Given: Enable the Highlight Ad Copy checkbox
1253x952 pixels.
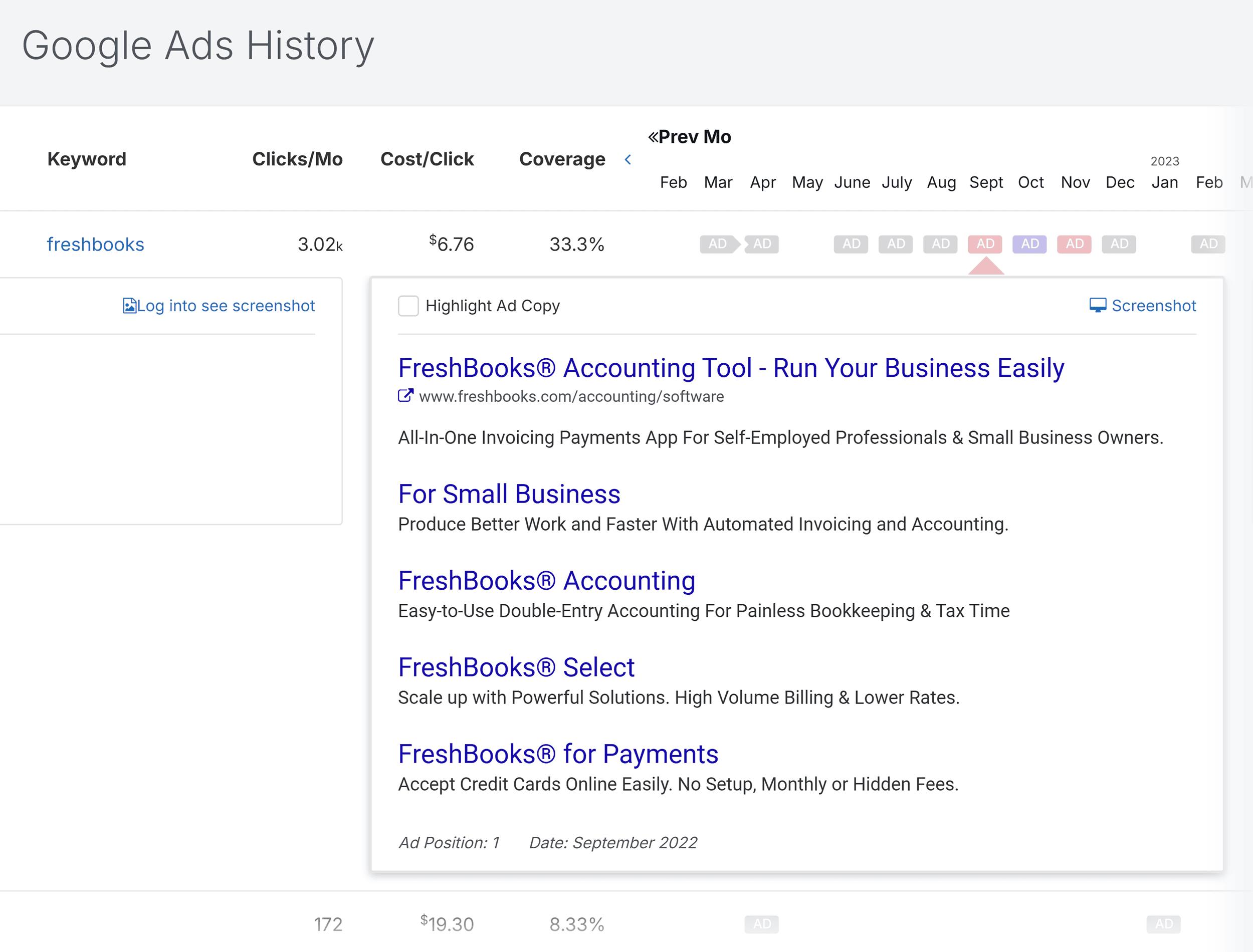Looking at the screenshot, I should pyautogui.click(x=408, y=306).
